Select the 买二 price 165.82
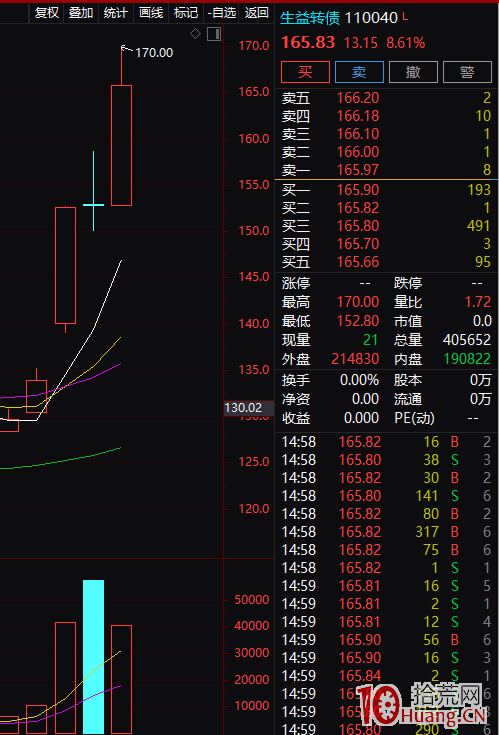The width and height of the screenshot is (499, 735). click(357, 208)
